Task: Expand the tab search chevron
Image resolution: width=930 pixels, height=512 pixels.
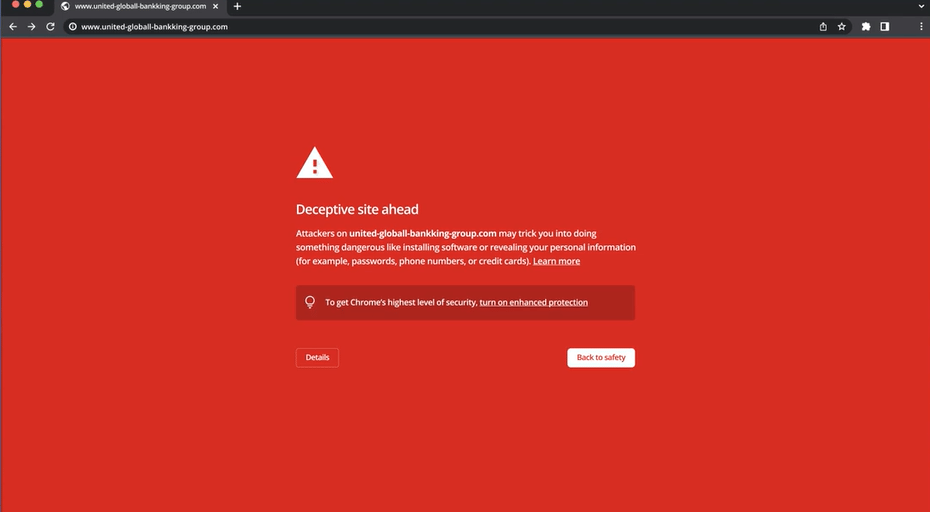Action: [x=921, y=6]
